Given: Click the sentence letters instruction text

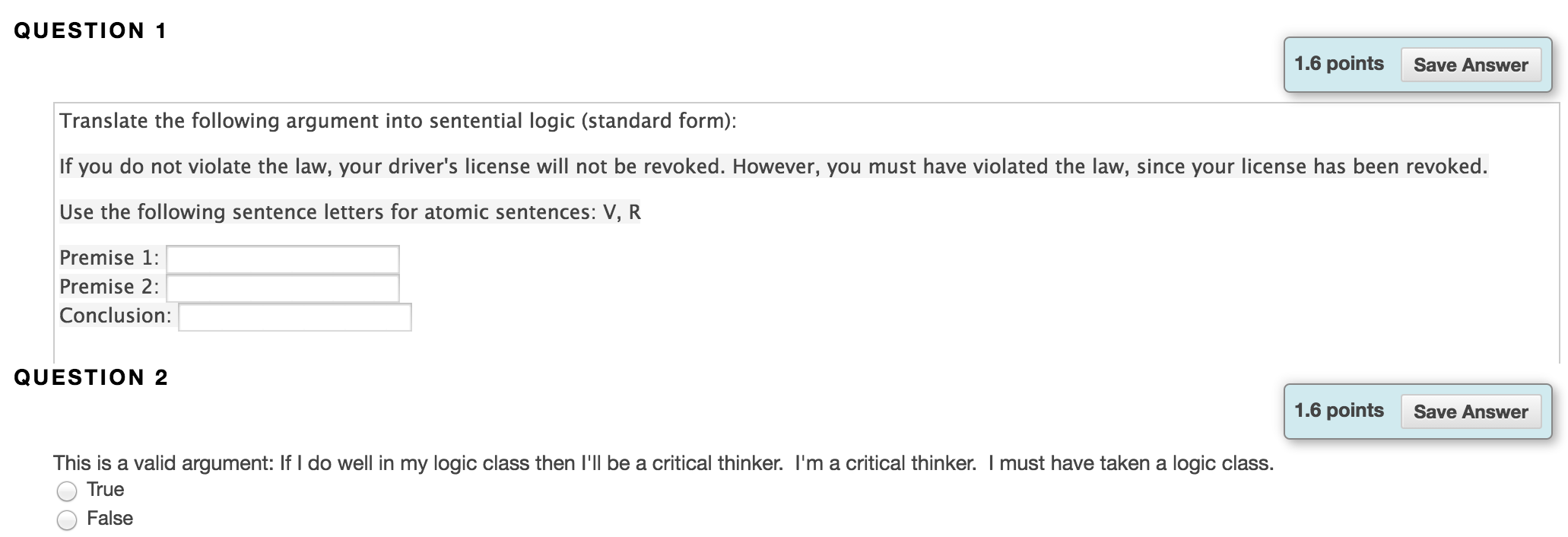Looking at the screenshot, I should tap(350, 212).
